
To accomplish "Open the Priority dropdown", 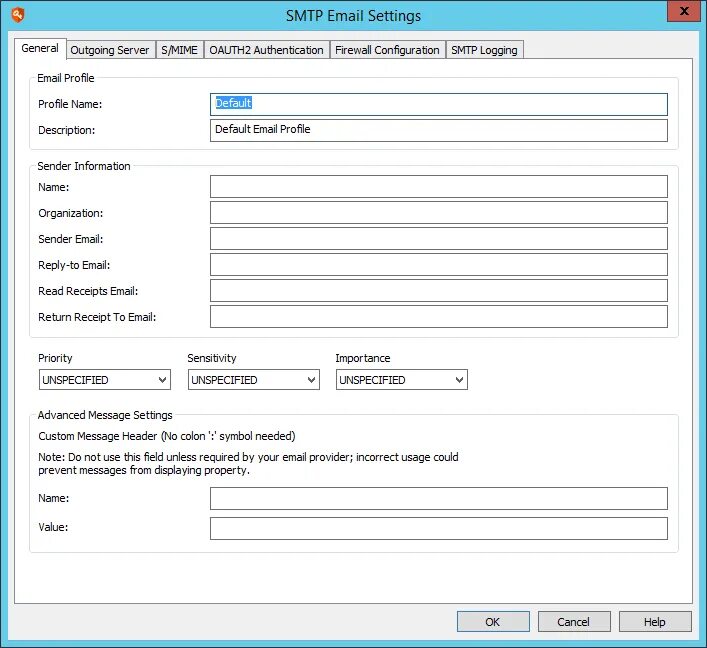I will (x=105, y=380).
